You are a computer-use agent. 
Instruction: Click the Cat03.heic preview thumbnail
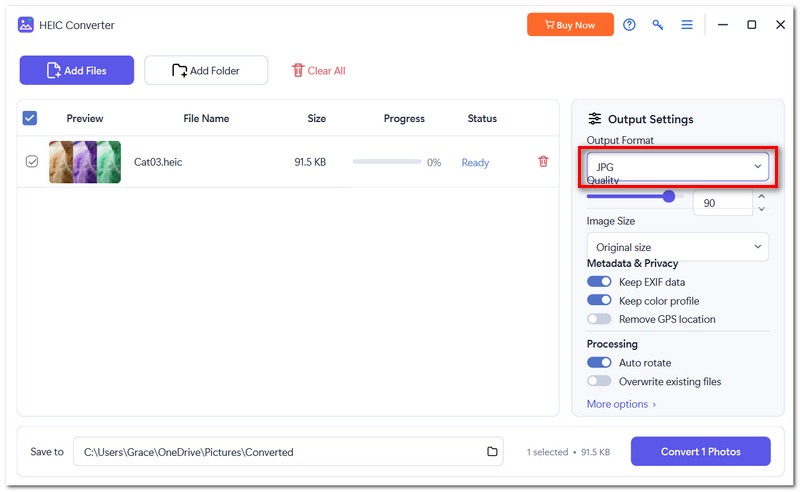click(x=85, y=162)
